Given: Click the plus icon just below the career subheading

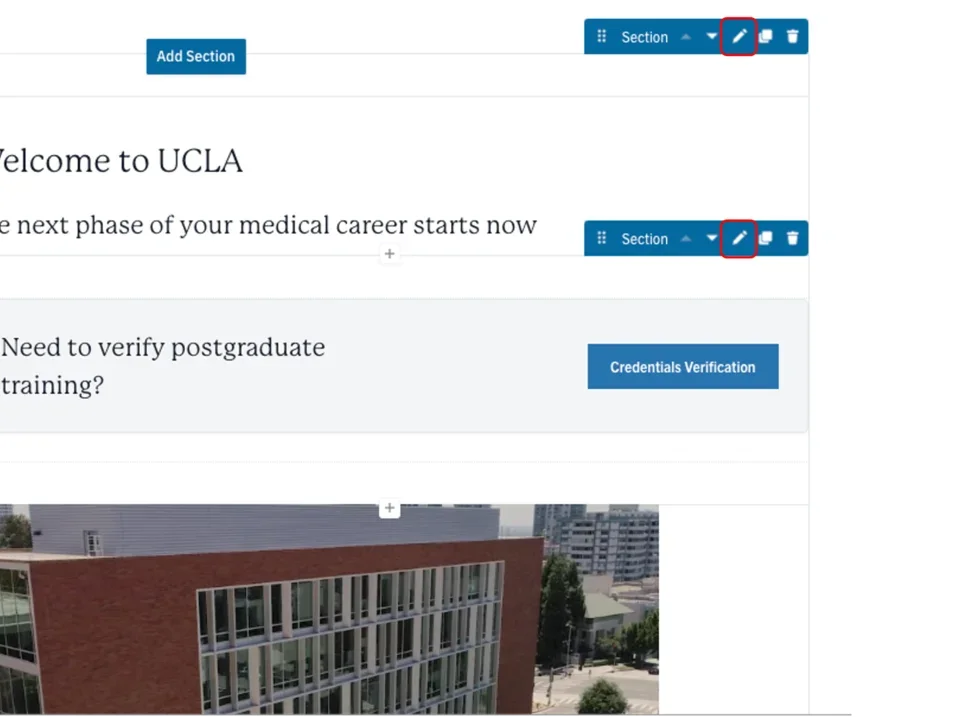Looking at the screenshot, I should click(389, 254).
